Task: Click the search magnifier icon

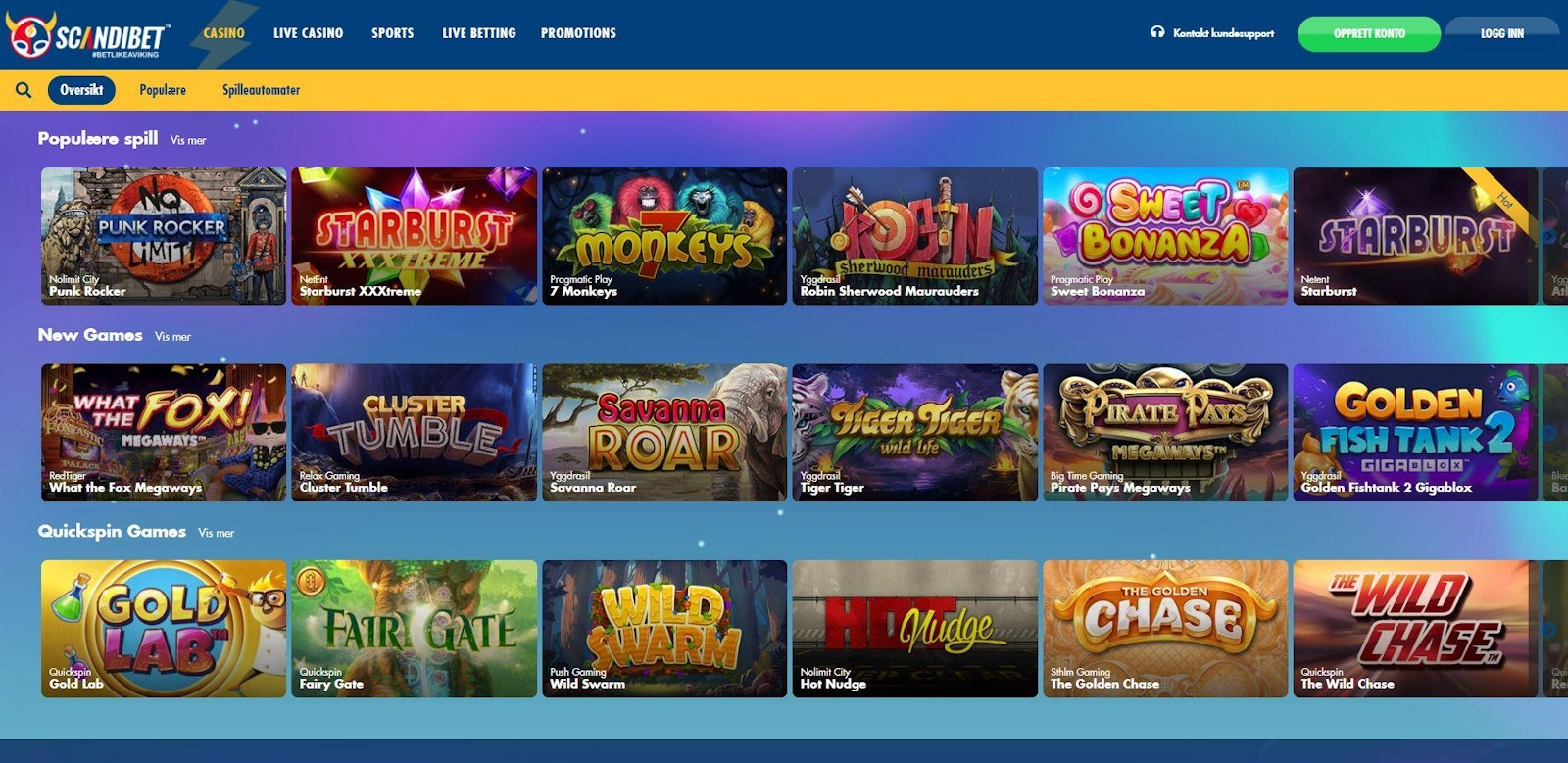Action: pos(24,90)
